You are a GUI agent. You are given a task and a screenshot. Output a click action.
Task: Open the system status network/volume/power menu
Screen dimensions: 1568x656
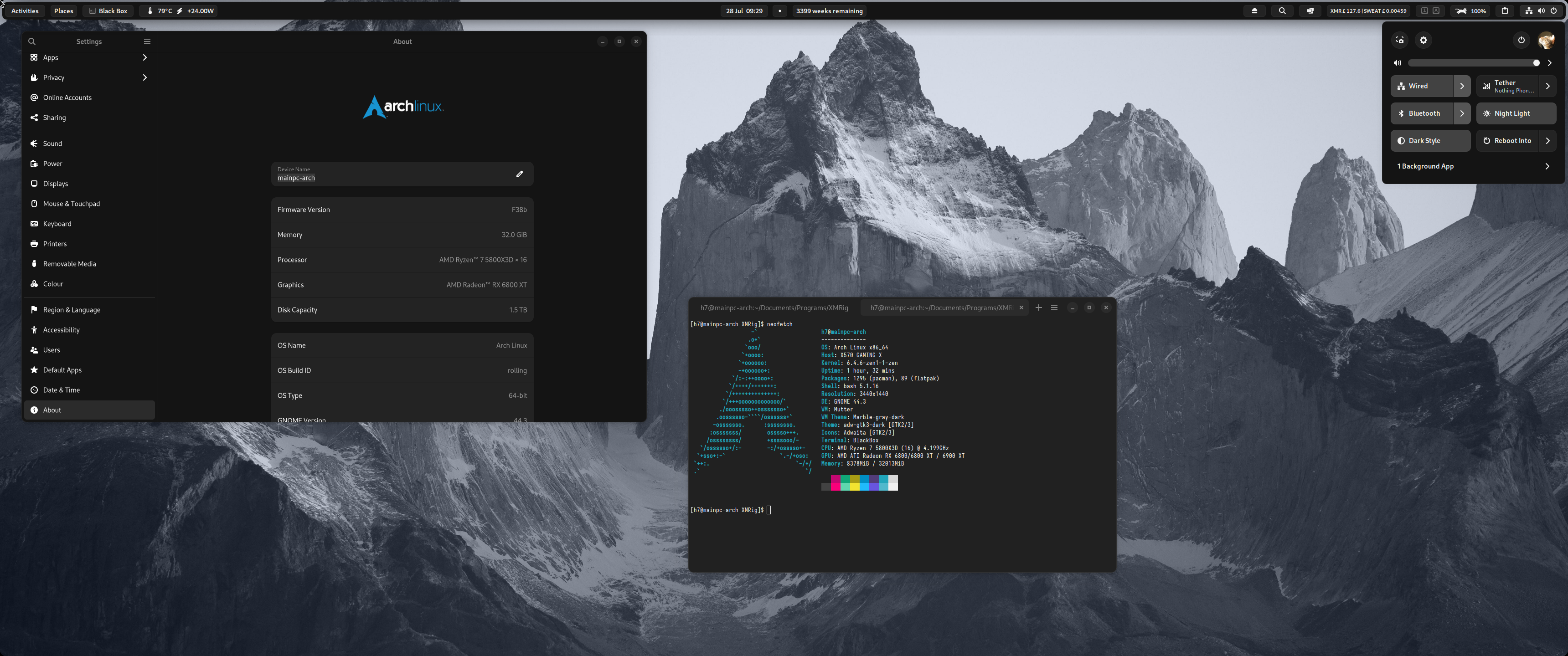pos(1541,11)
